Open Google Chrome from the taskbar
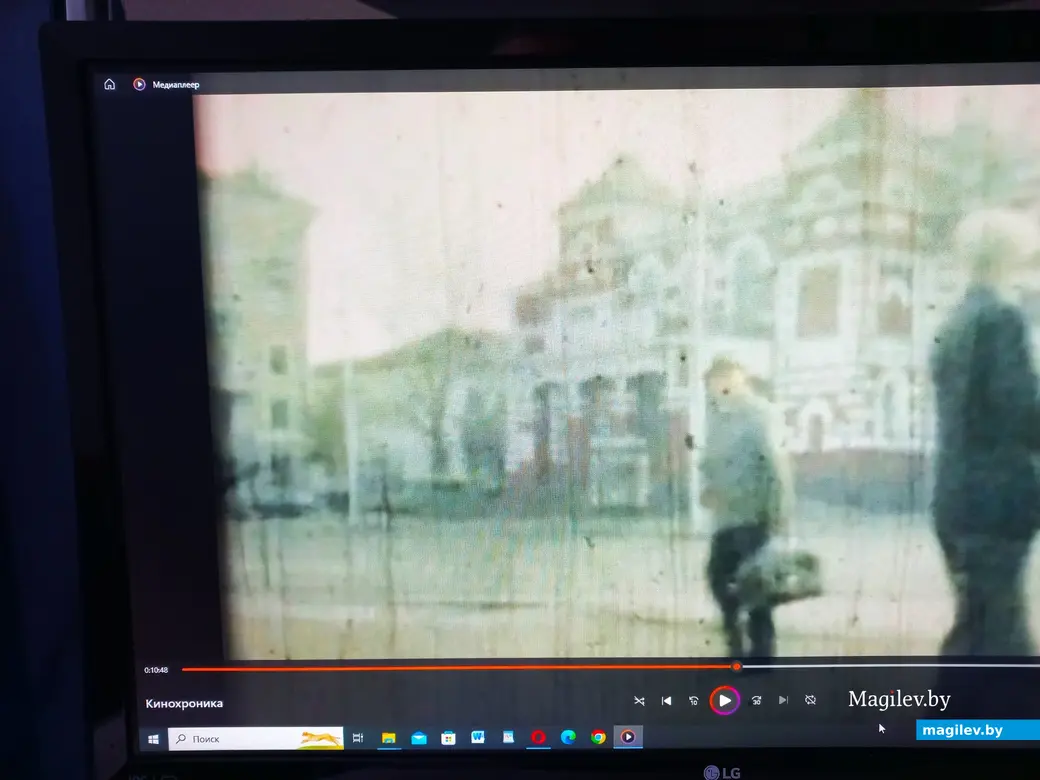 pyautogui.click(x=598, y=738)
